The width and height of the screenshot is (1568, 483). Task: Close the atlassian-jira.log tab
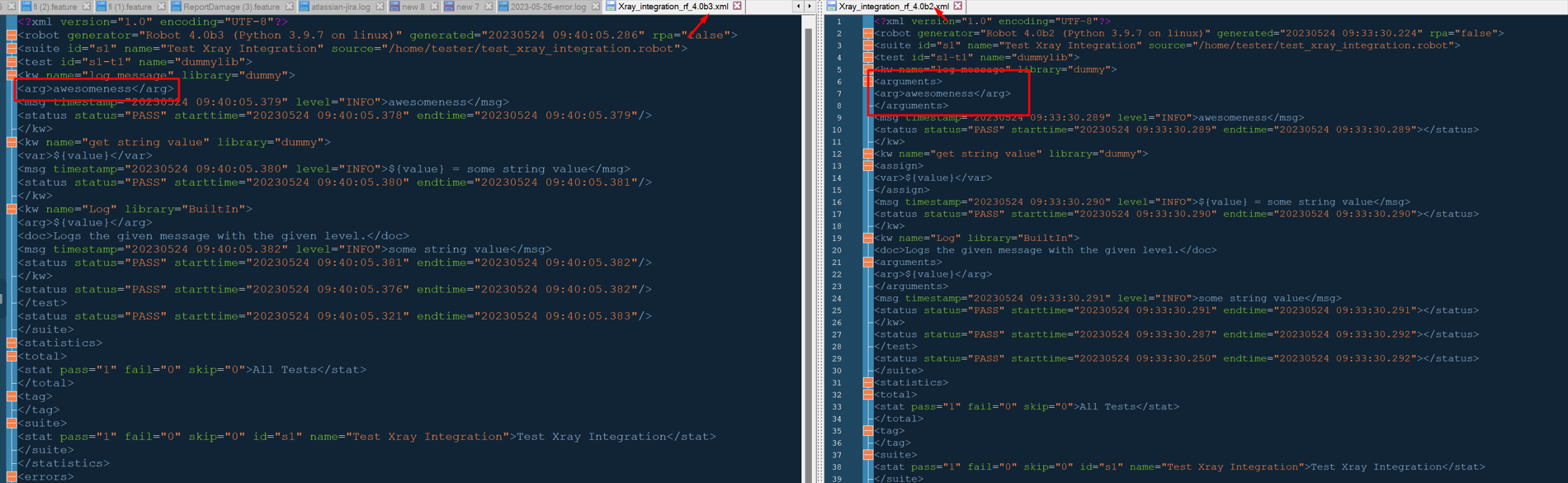pyautogui.click(x=380, y=7)
